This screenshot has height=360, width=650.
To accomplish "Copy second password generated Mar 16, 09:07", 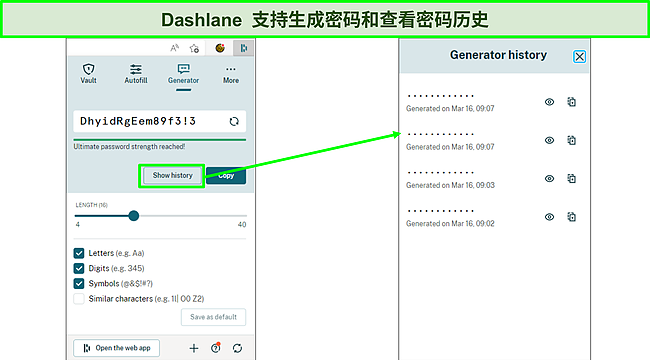I will coord(572,140).
